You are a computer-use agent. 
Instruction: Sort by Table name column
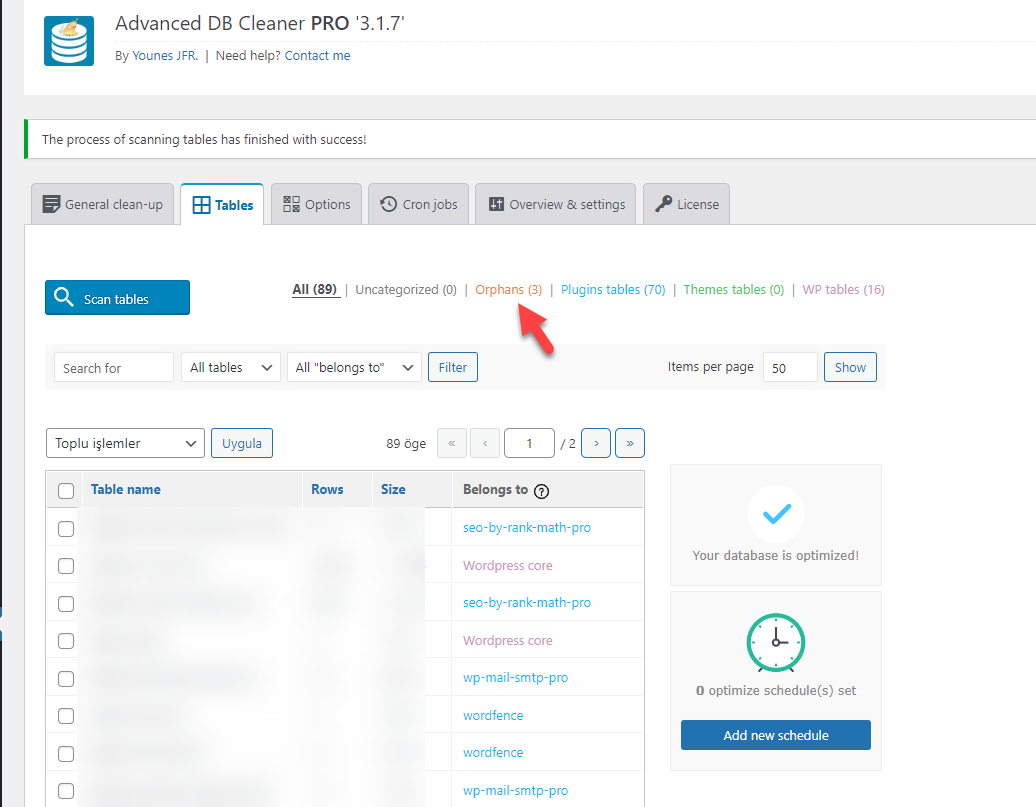click(126, 489)
